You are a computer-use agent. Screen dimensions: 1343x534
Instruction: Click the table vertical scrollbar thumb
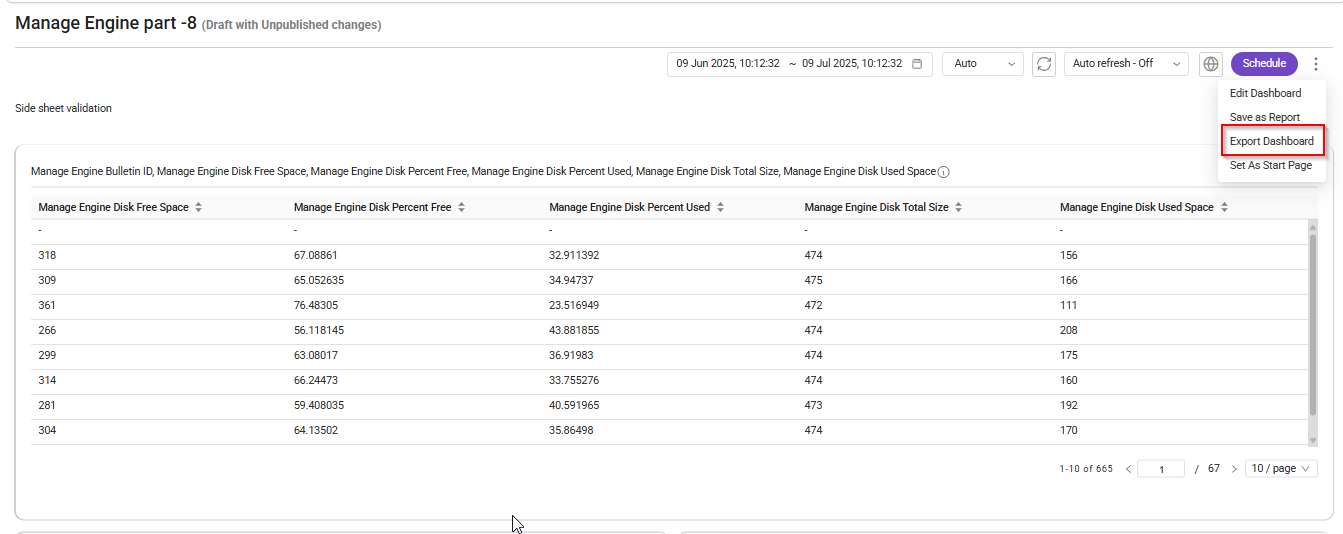pyautogui.click(x=1313, y=325)
